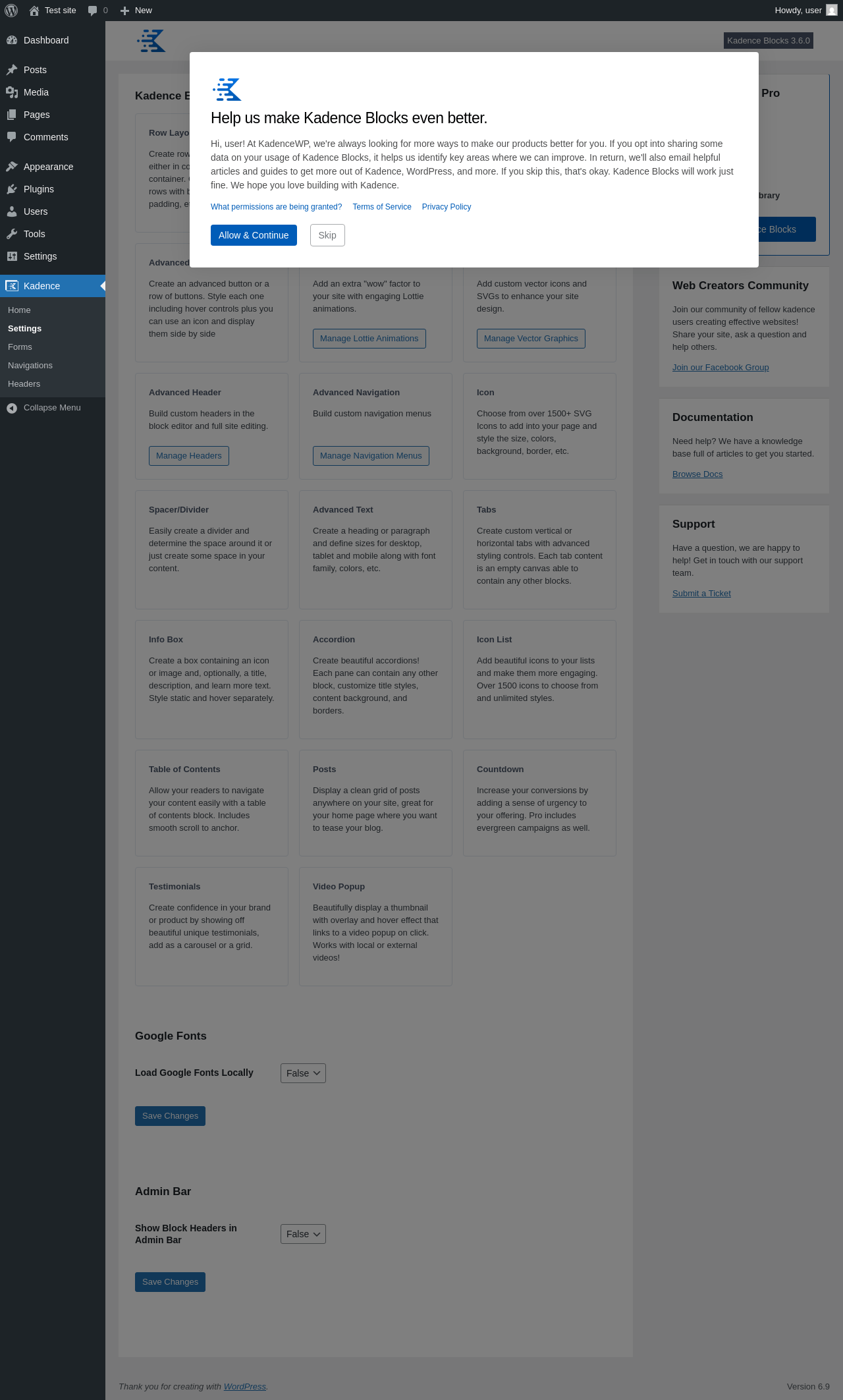The height and width of the screenshot is (1400, 843).
Task: Open the Privacy Policy link
Action: click(447, 207)
